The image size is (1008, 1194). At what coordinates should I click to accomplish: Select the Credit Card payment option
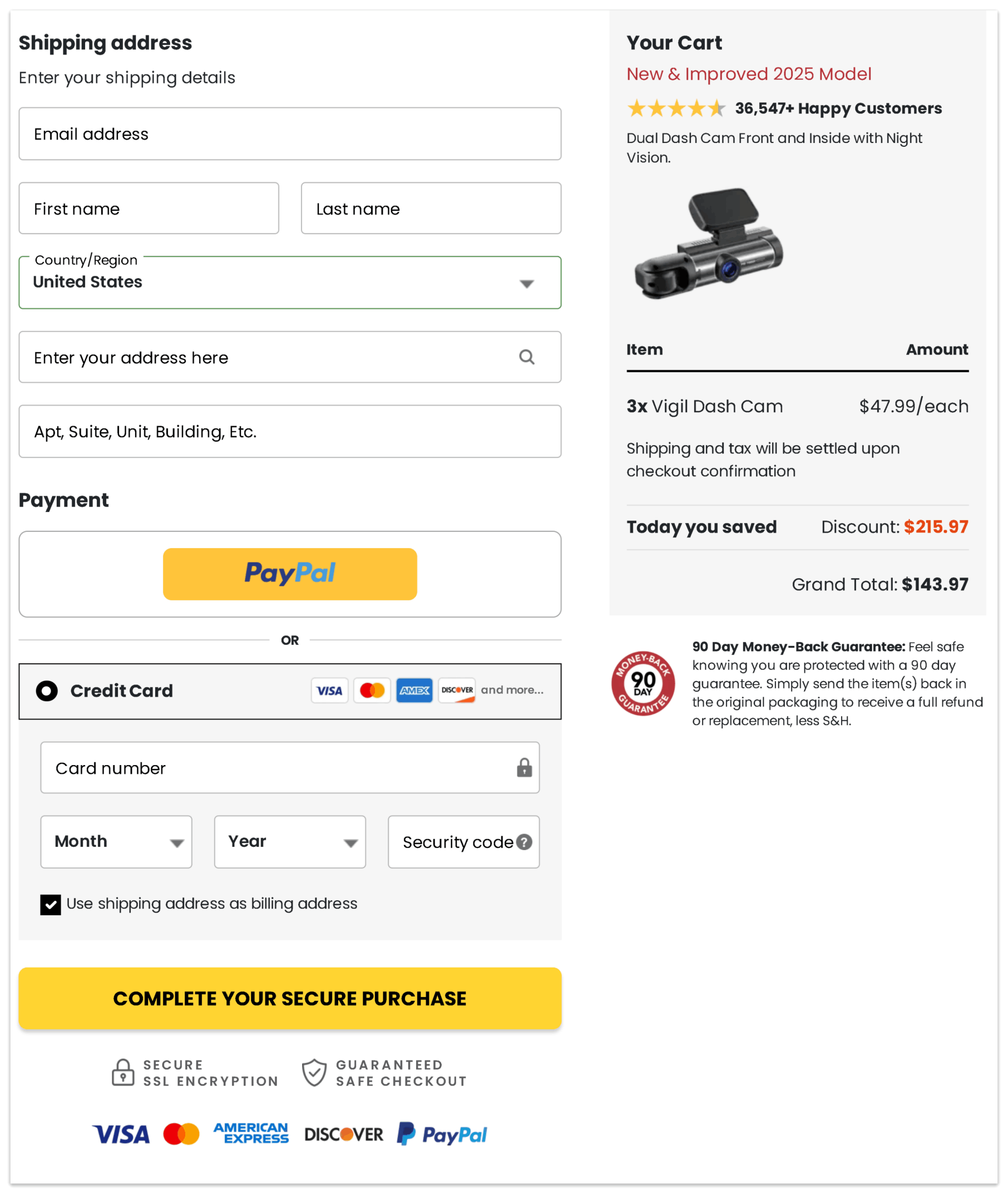click(x=46, y=690)
